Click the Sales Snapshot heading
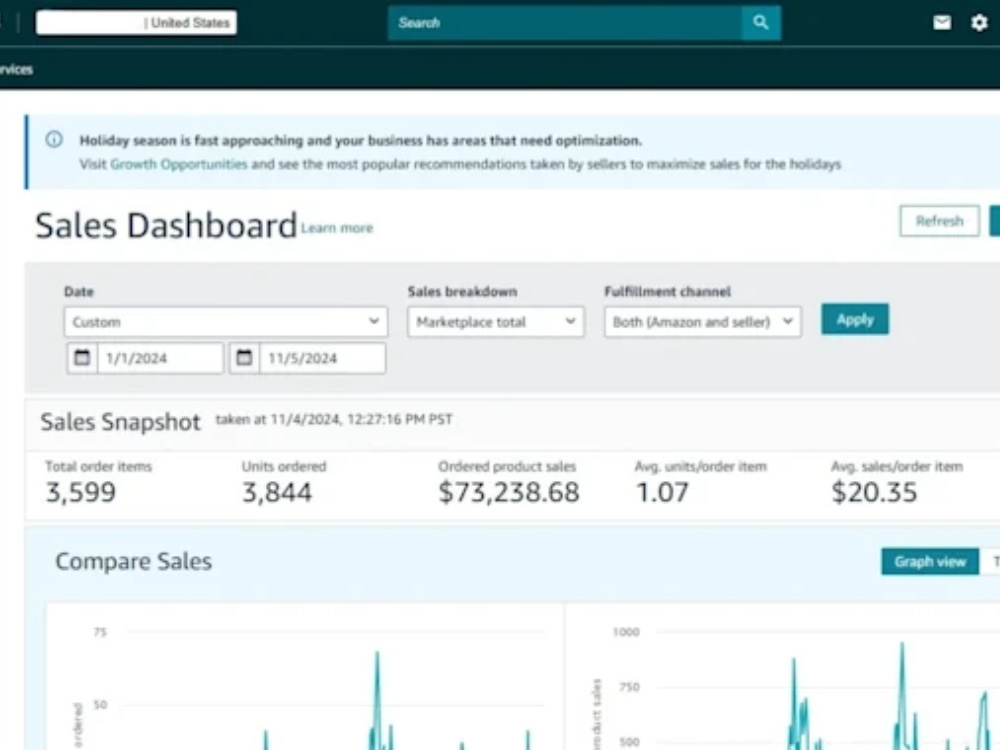1000x750 pixels. point(120,422)
